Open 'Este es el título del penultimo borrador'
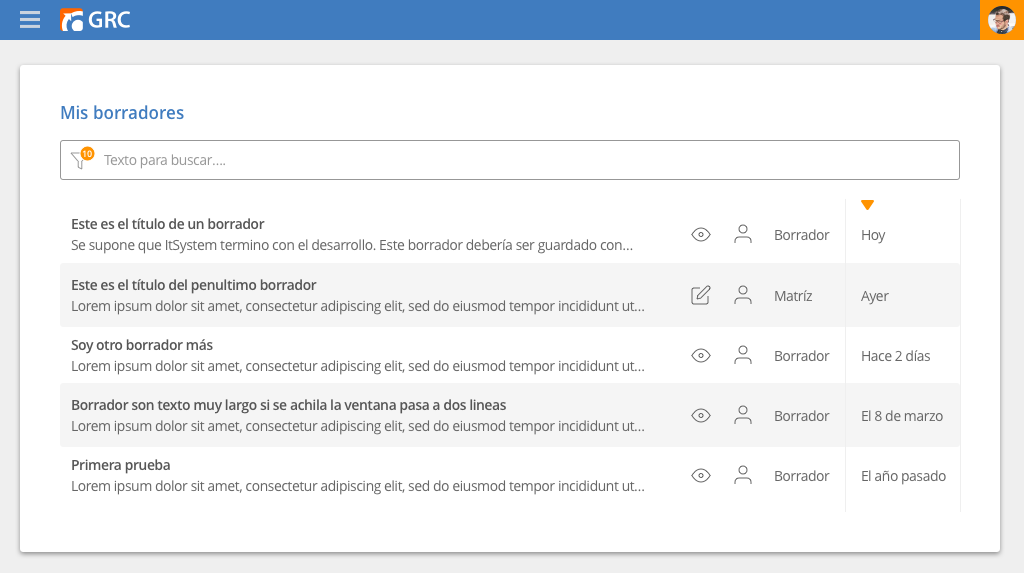 tap(194, 285)
